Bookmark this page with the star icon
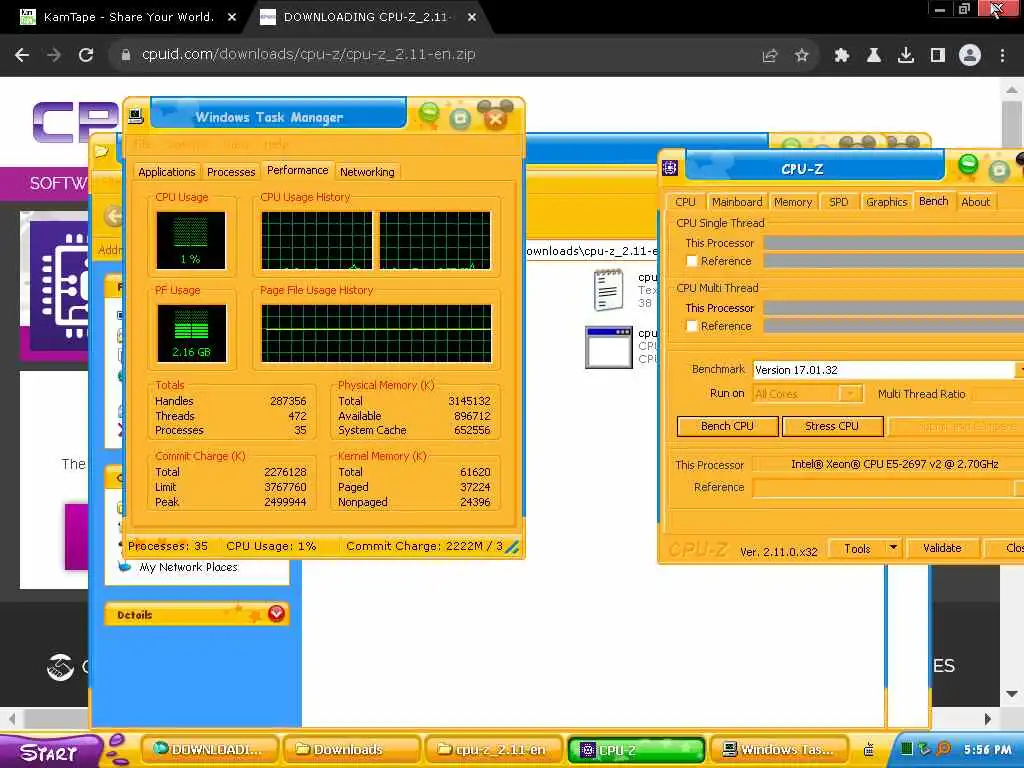 click(x=802, y=56)
